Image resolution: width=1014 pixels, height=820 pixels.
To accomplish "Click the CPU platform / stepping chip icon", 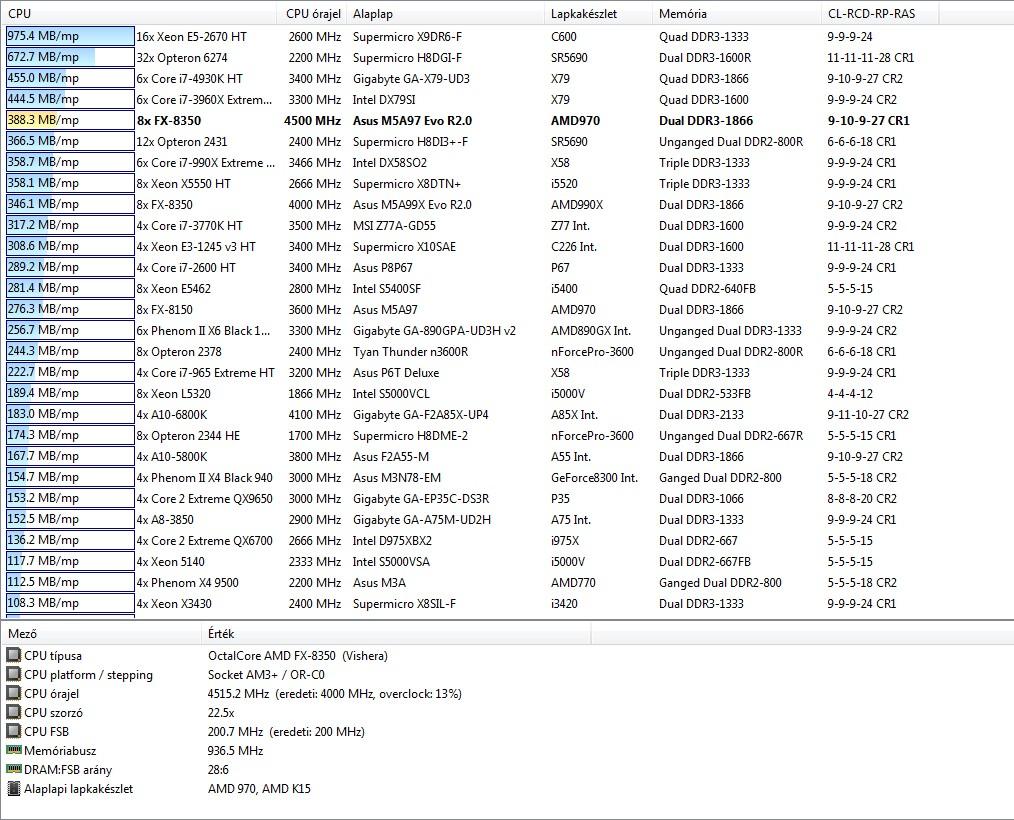I will tap(13, 674).
